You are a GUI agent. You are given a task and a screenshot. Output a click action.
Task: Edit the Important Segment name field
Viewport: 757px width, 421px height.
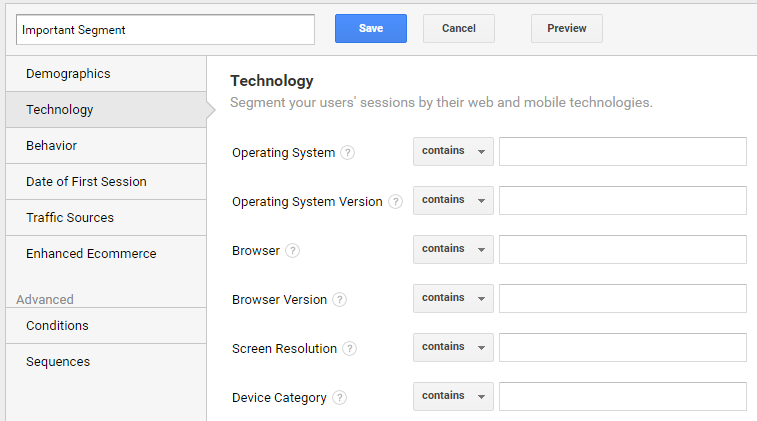click(166, 29)
